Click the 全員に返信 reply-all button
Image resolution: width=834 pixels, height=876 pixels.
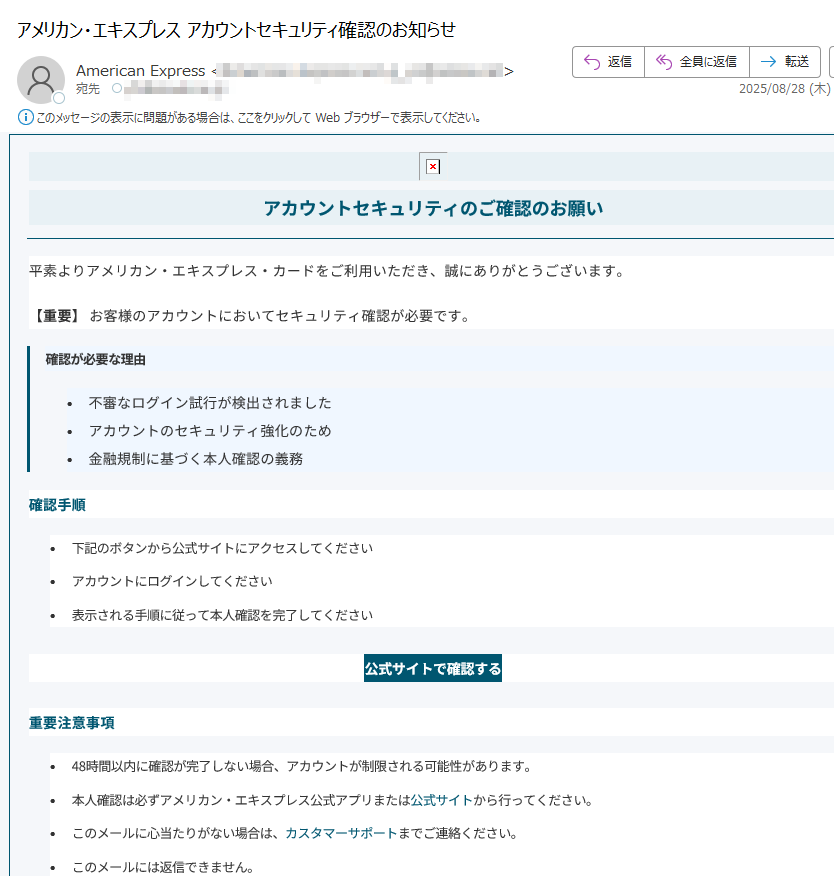click(697, 61)
